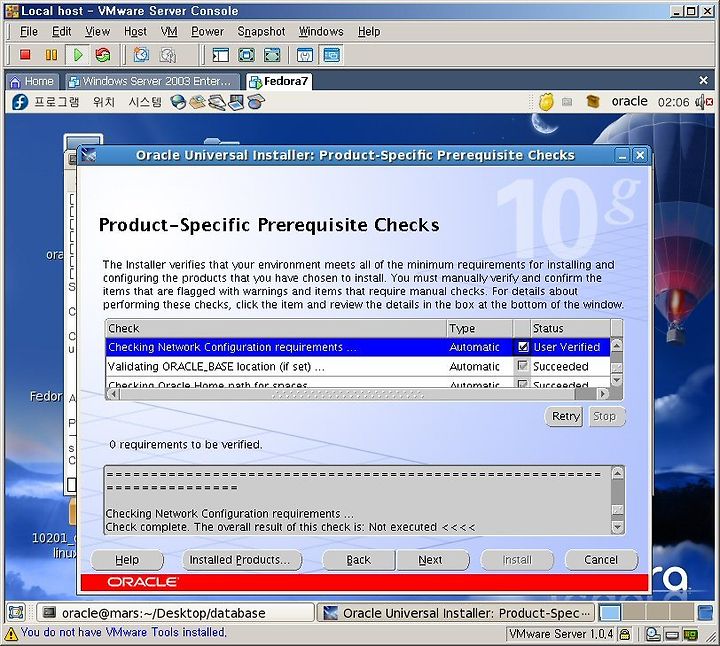Open Installed Products... dialog
Screen dimensions: 720x646
pos(240,560)
